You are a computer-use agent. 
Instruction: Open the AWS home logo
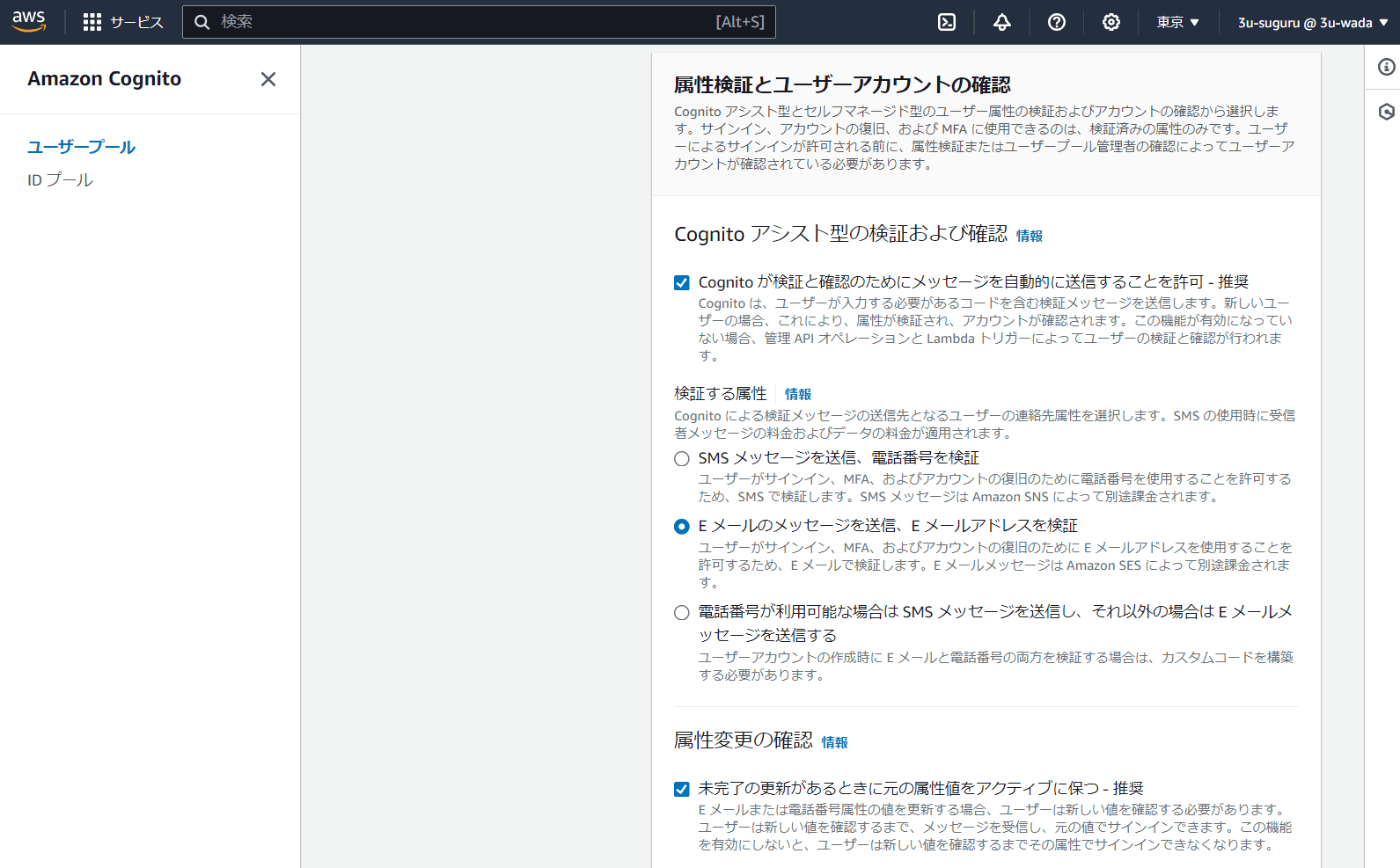[30, 21]
